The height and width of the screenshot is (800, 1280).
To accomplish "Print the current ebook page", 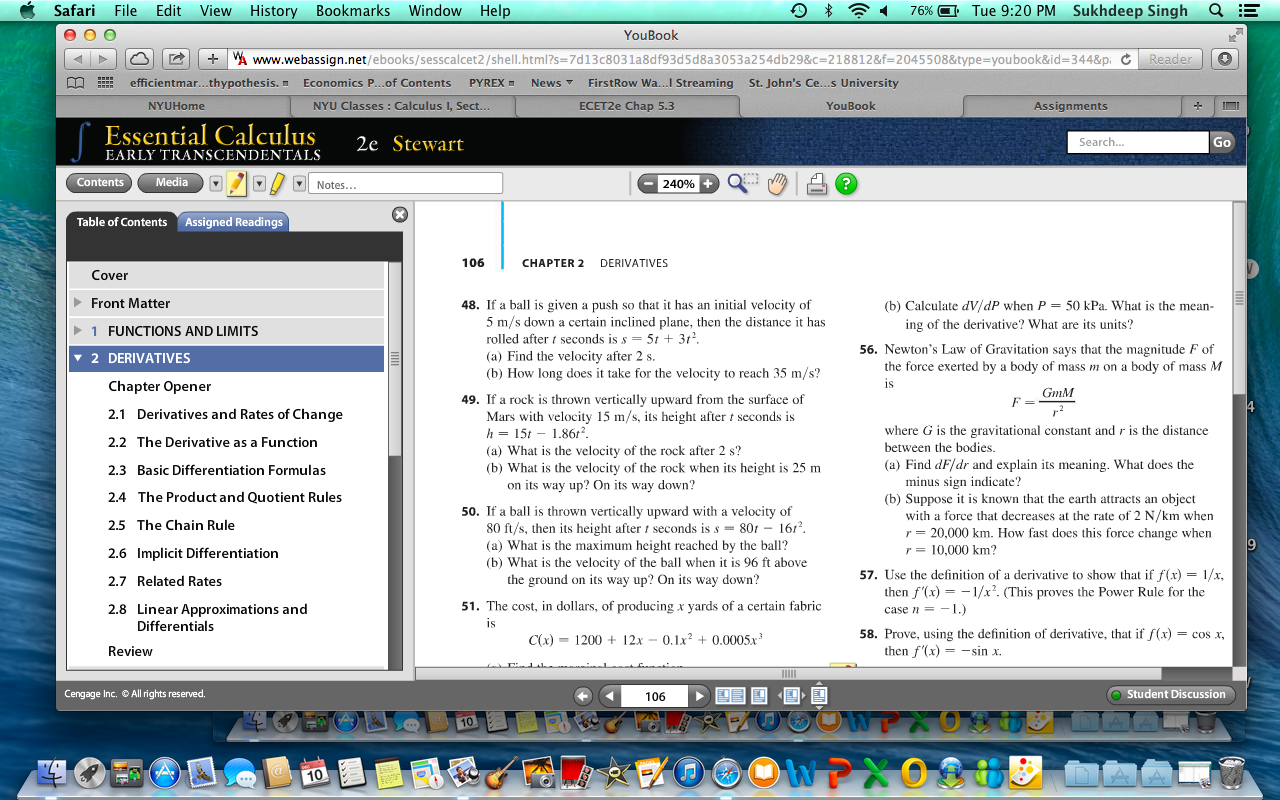I will point(817,184).
